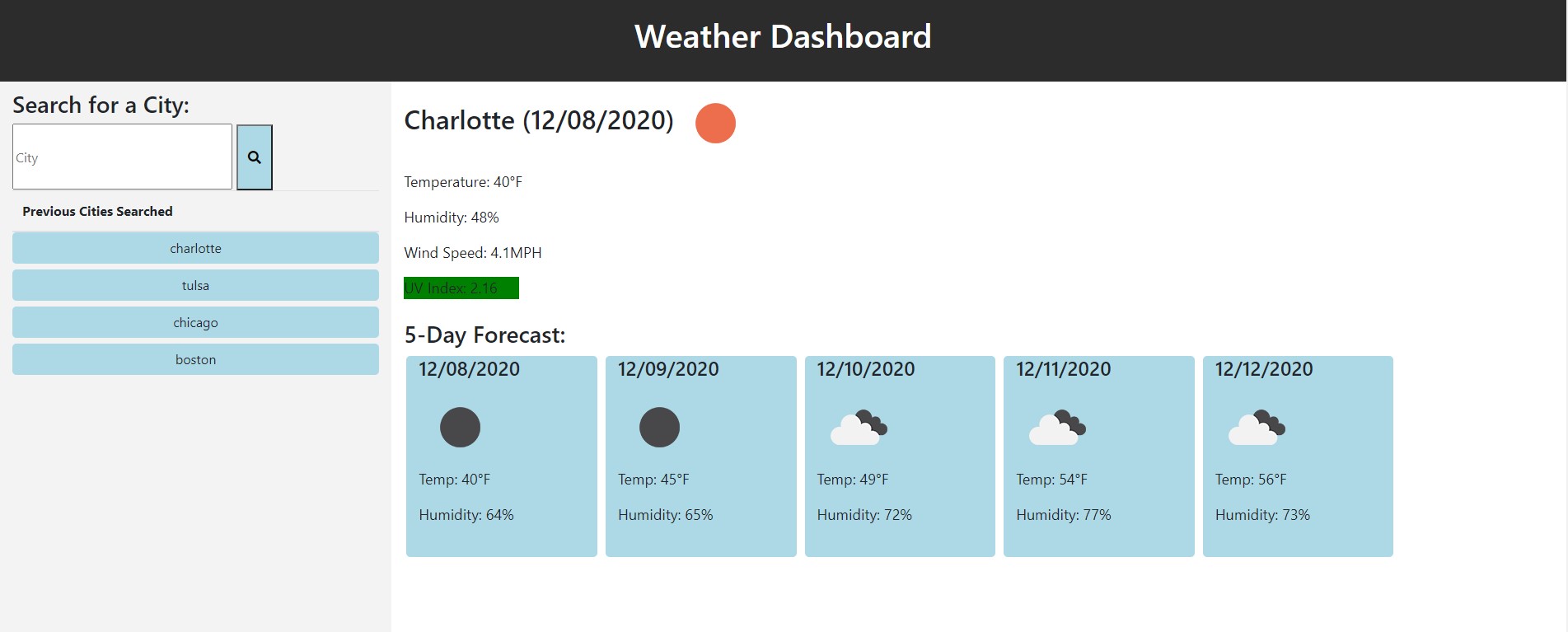Click the boston saved city button
Image resolution: width=1568 pixels, height=632 pixels.
pos(194,359)
